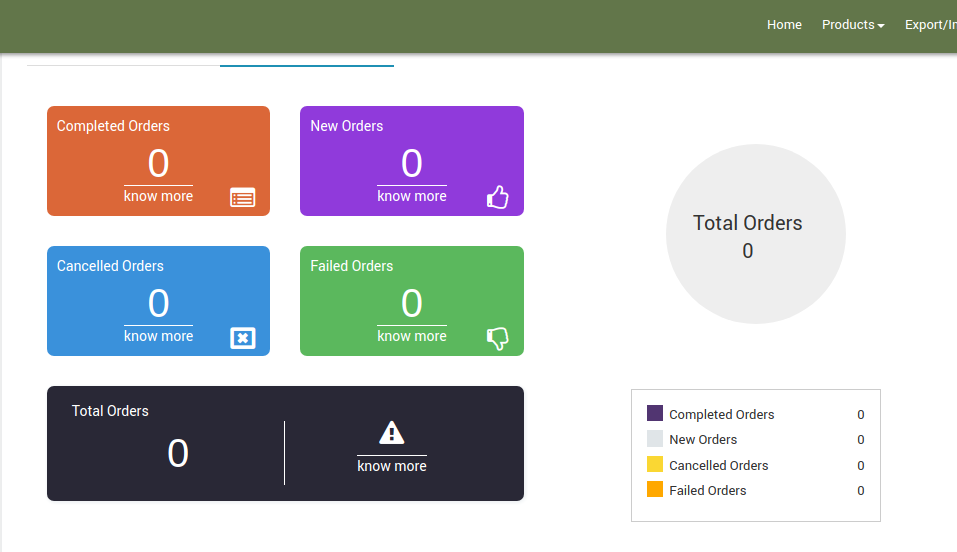Click 'know more' under New Orders
This screenshot has height=552, width=957.
click(x=411, y=196)
